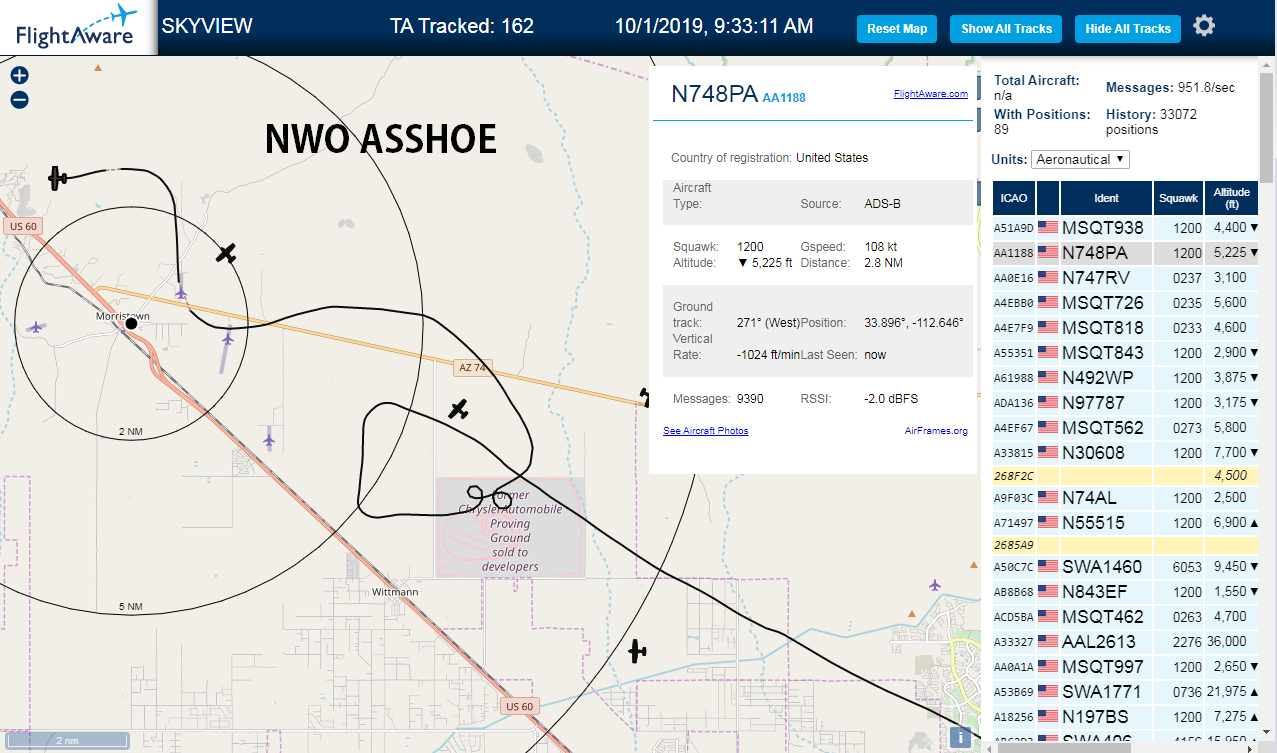Open the map info "i" icon
Screen dimensions: 1277x753
point(959,737)
